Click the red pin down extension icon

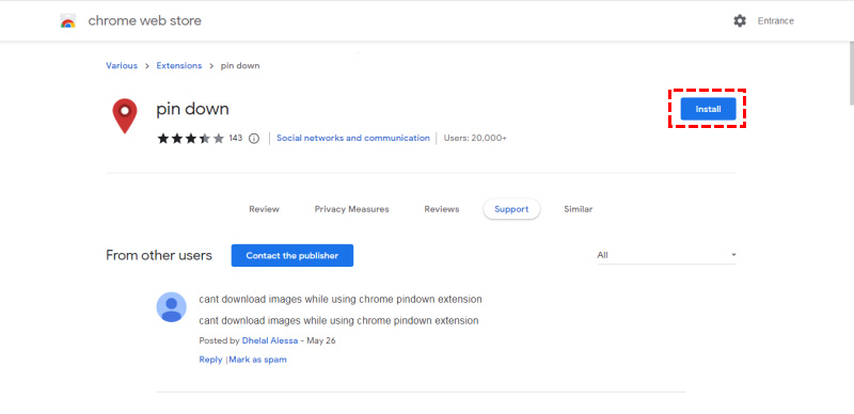point(124,116)
